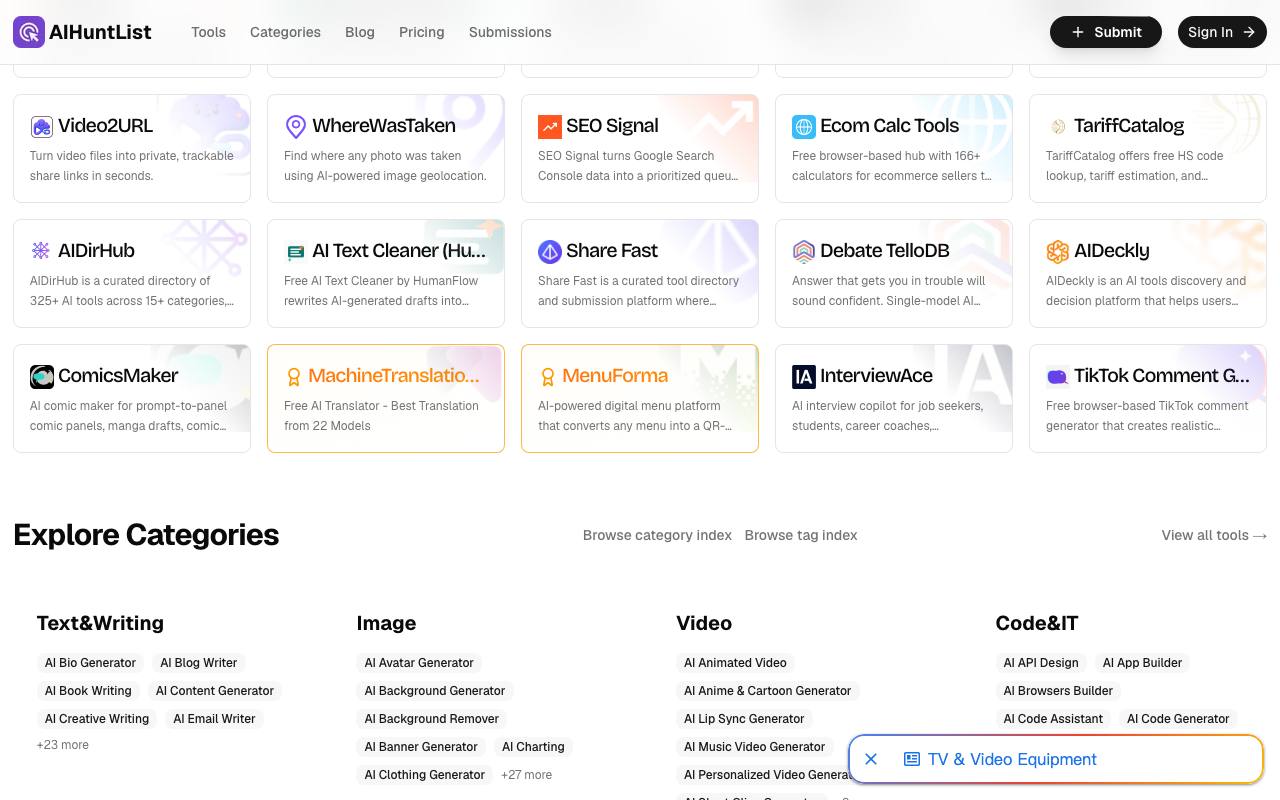Click the MenuForma award badge icon
Image resolution: width=1280 pixels, height=800 pixels.
[x=548, y=377]
